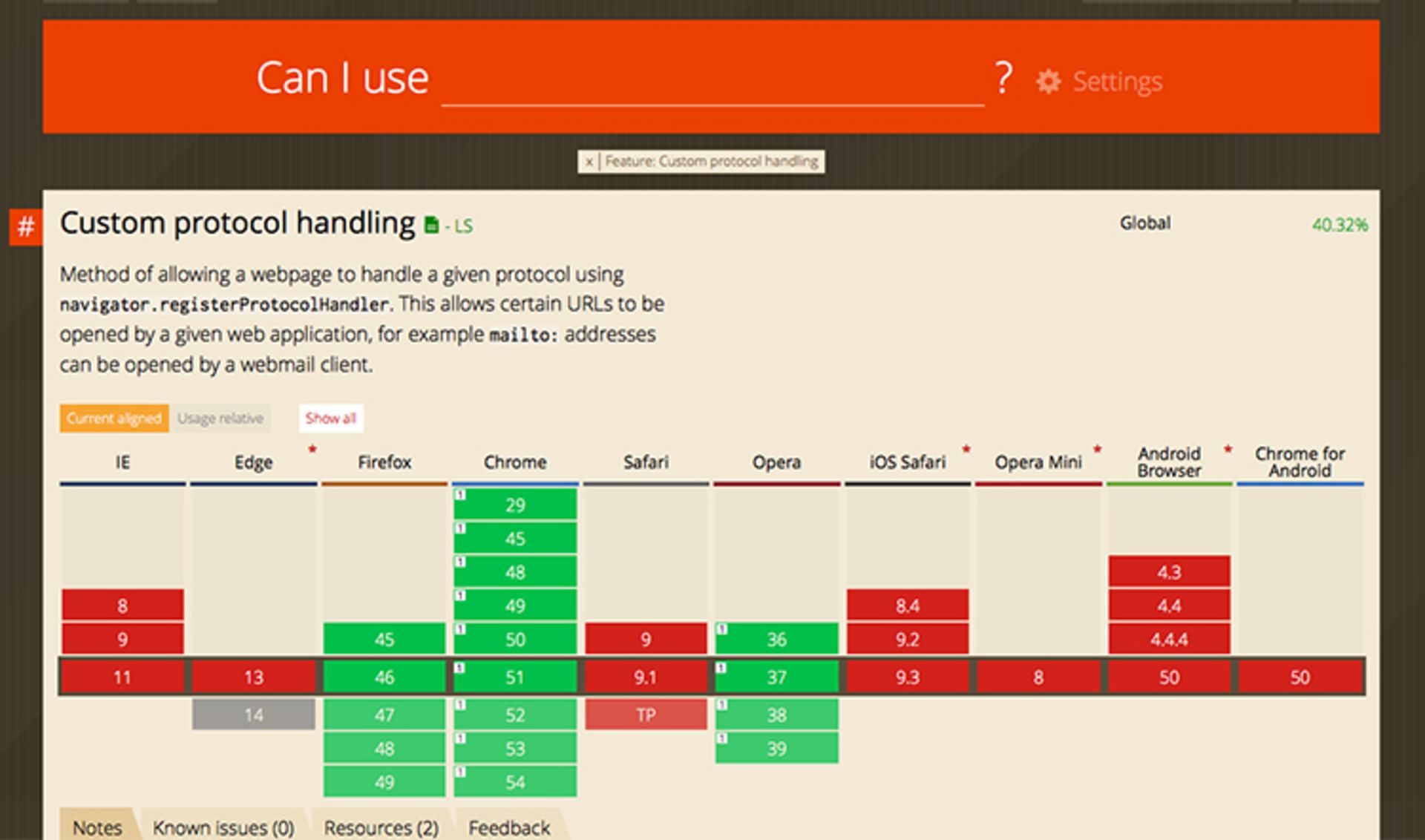Click the Firefox column header
Viewport: 1425px width, 840px height.
click(384, 462)
